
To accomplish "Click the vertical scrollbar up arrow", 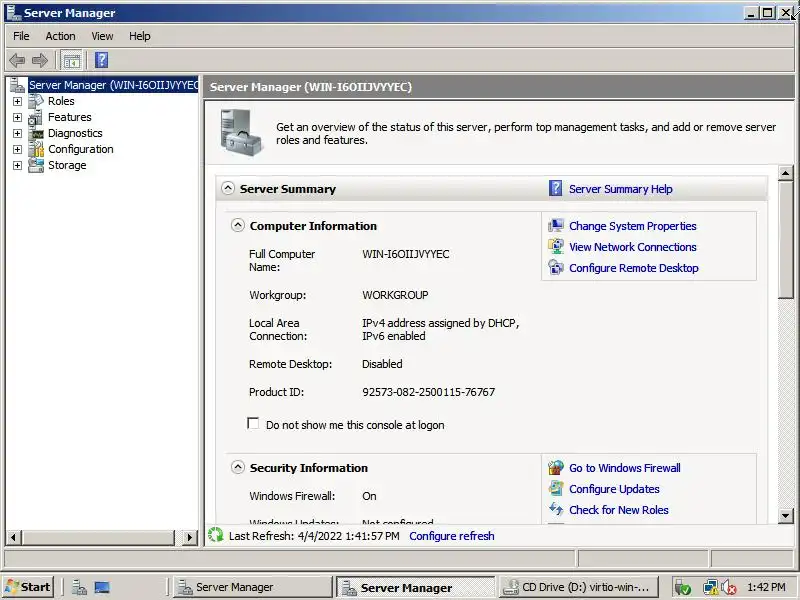I will tap(786, 173).
